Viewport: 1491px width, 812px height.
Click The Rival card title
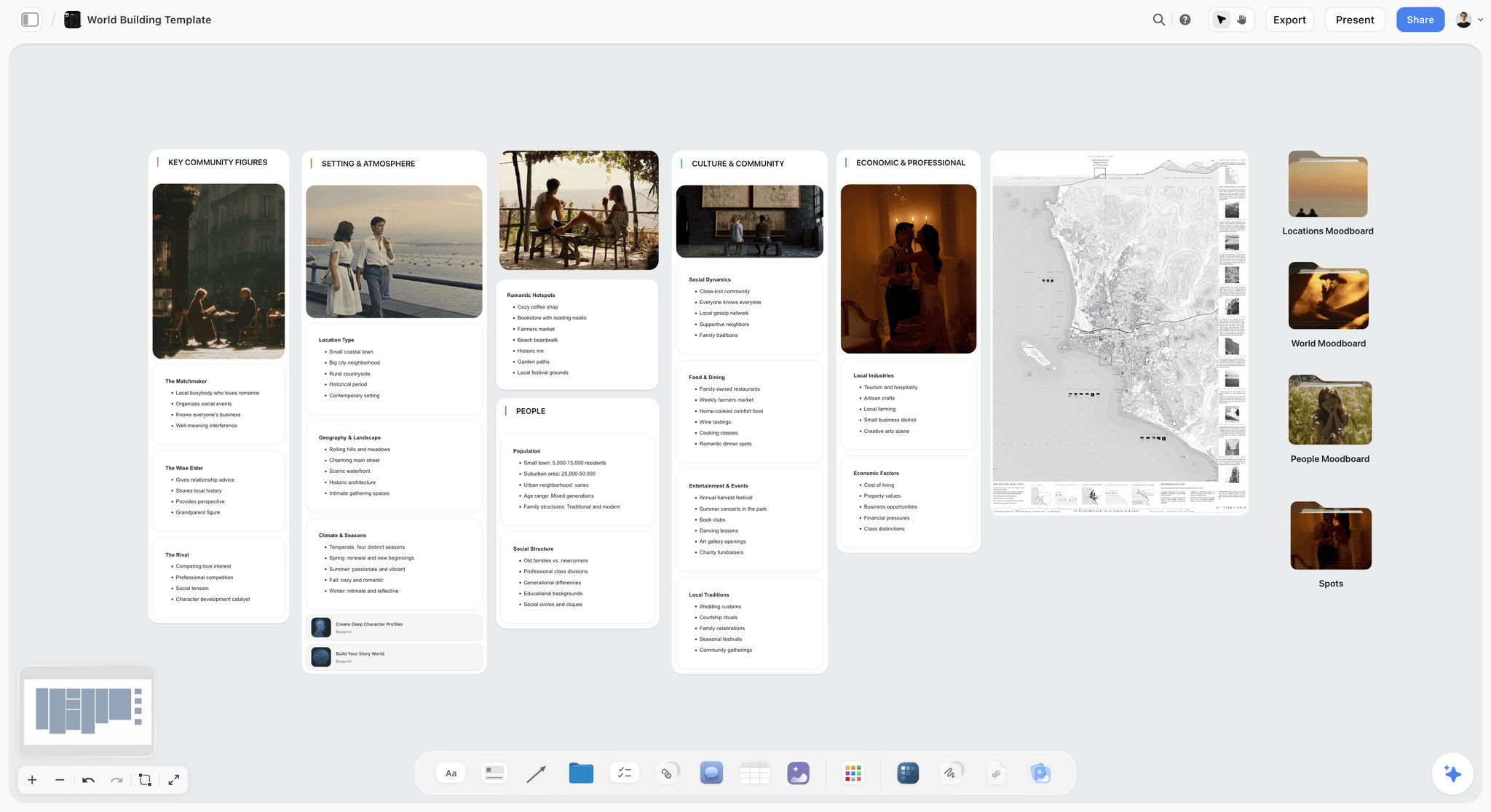(177, 554)
